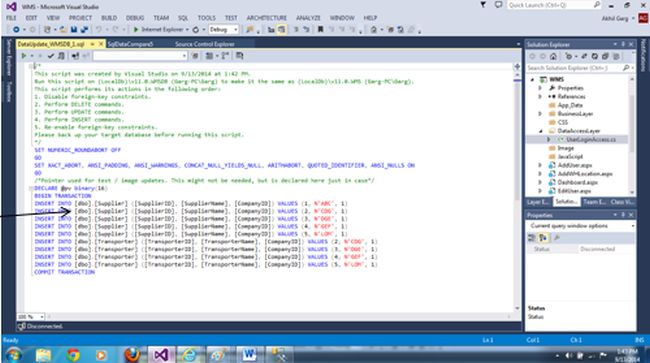Open the Server Explorer side tab
This screenshot has height=363, width=650.
9,57
